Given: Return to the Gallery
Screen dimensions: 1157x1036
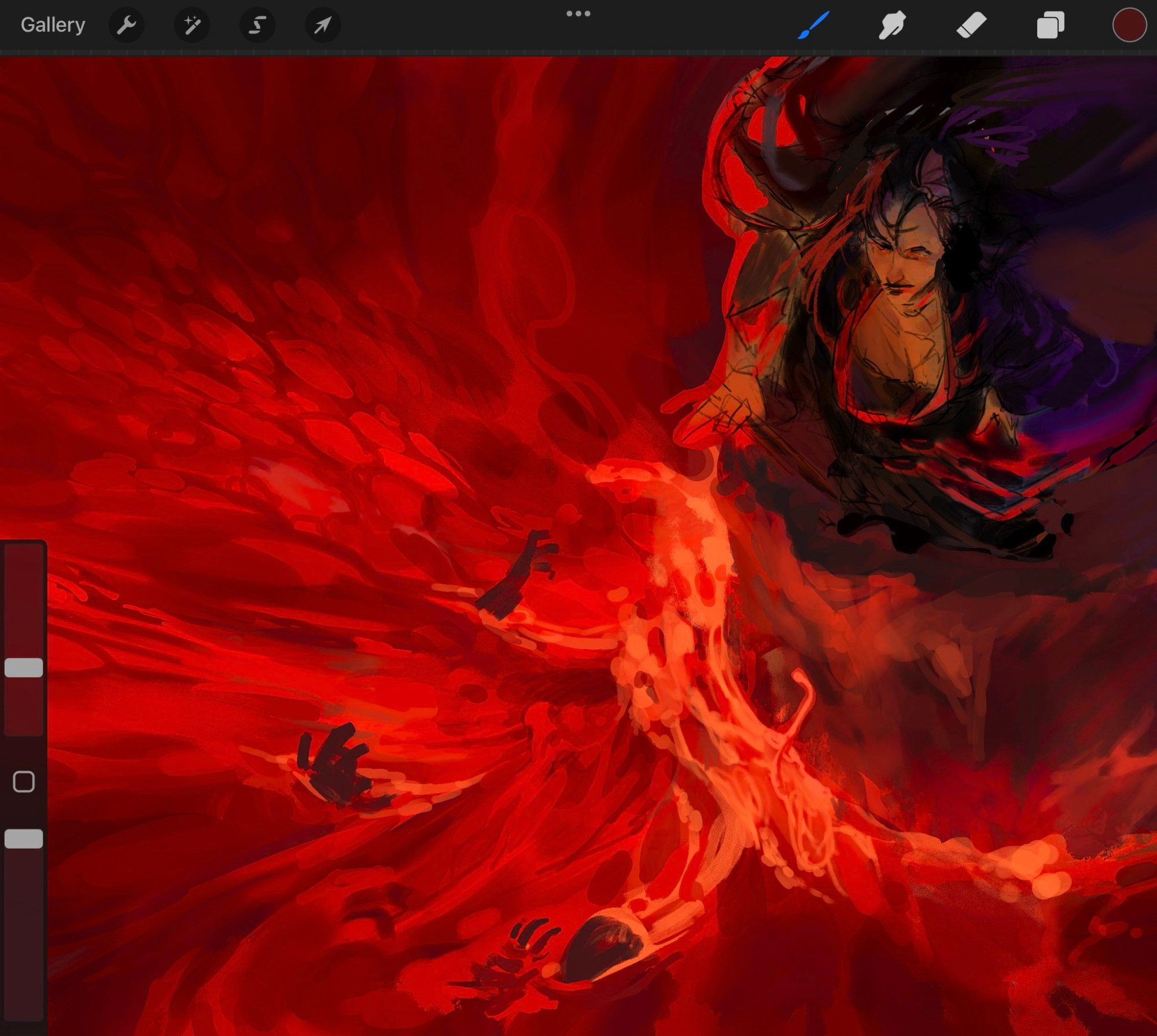Looking at the screenshot, I should pos(53,25).
